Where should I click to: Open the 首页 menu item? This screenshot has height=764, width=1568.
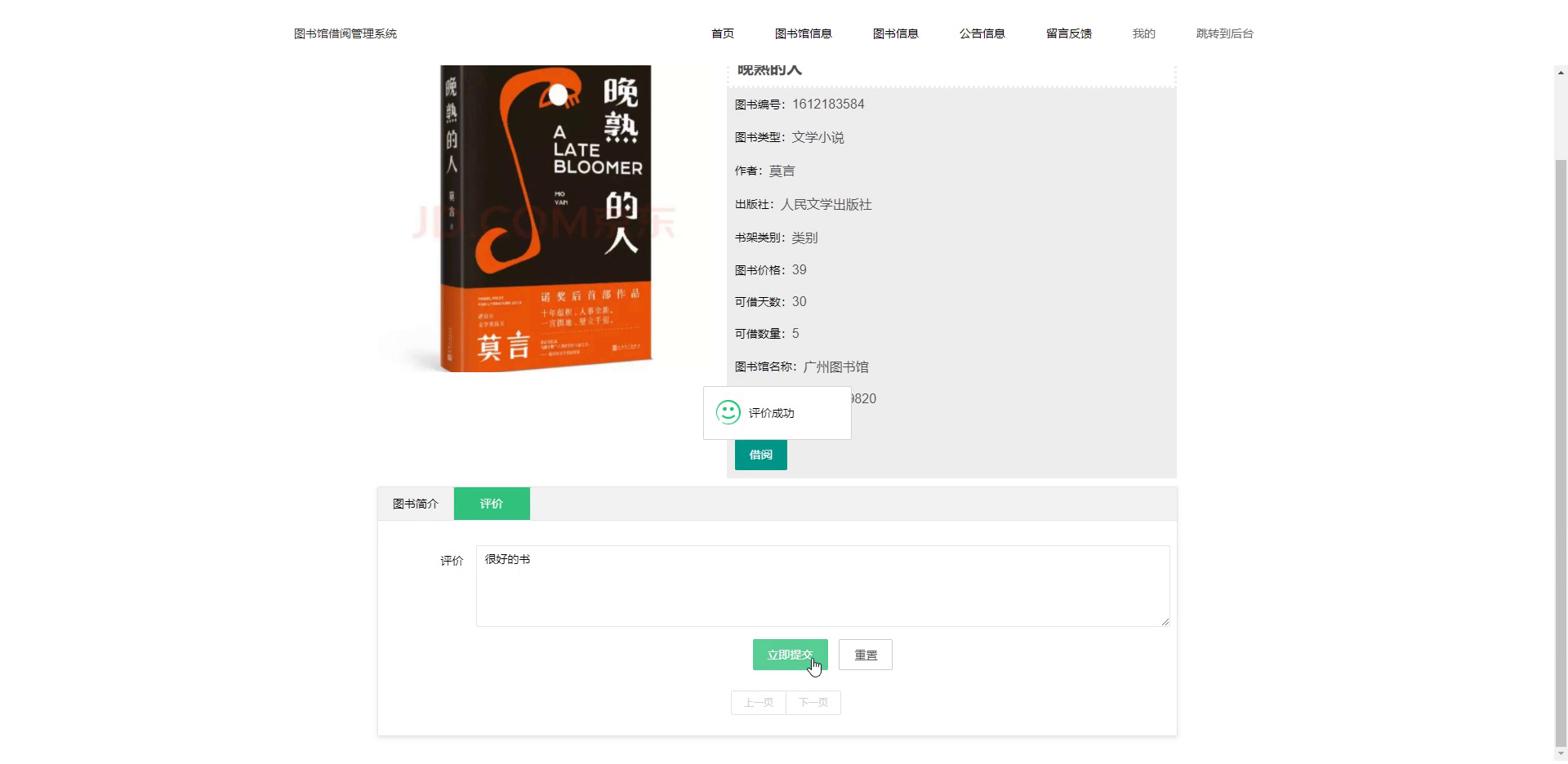[723, 33]
